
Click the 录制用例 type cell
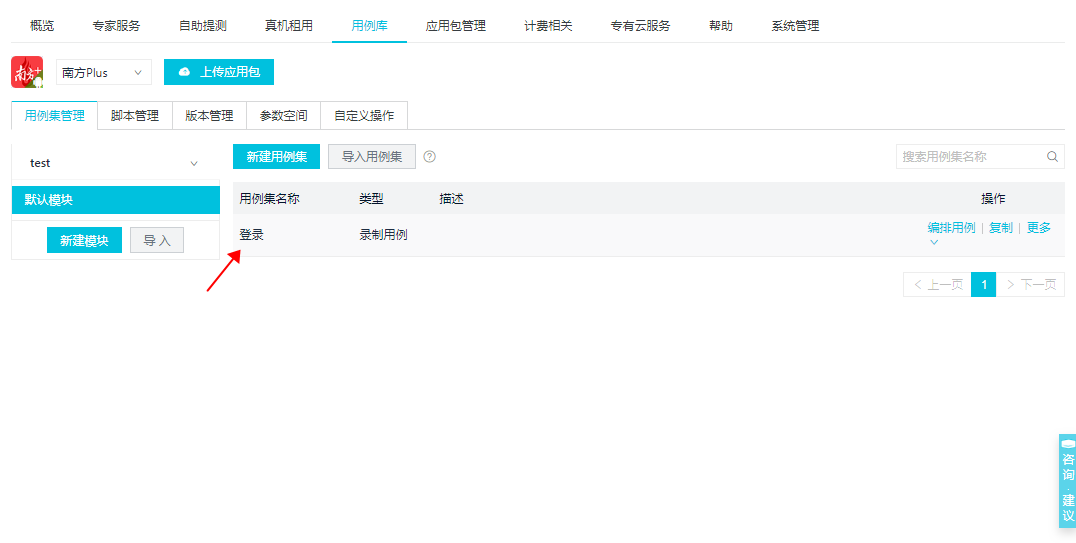coord(383,235)
